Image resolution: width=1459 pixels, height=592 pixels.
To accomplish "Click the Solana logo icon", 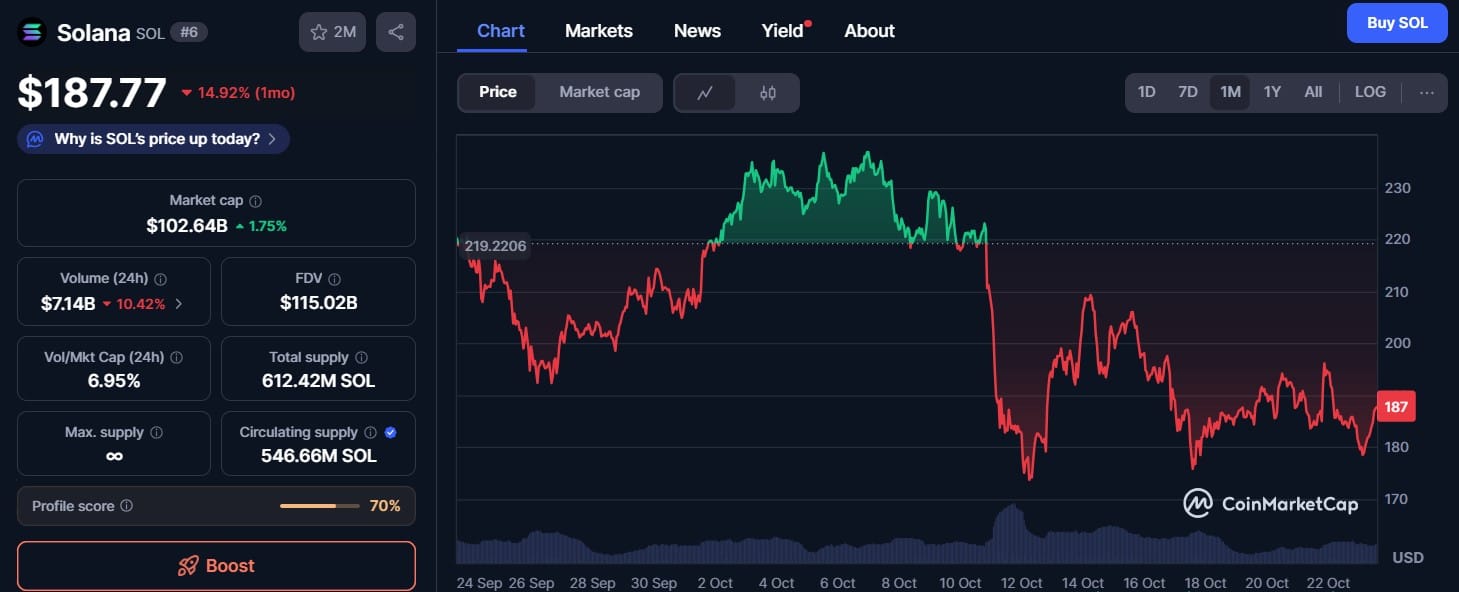I will tap(32, 32).
